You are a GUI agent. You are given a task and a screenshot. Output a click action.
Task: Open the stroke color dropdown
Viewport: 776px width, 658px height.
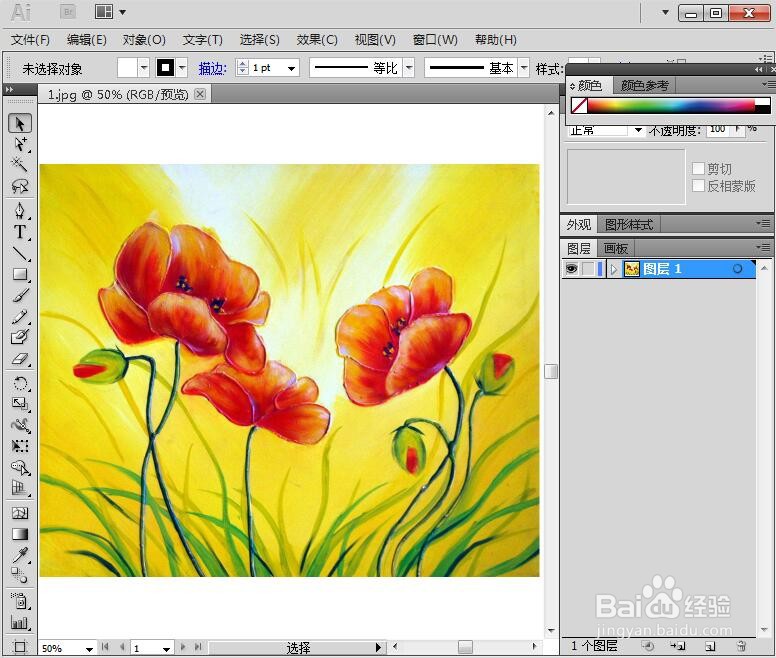click(x=183, y=68)
